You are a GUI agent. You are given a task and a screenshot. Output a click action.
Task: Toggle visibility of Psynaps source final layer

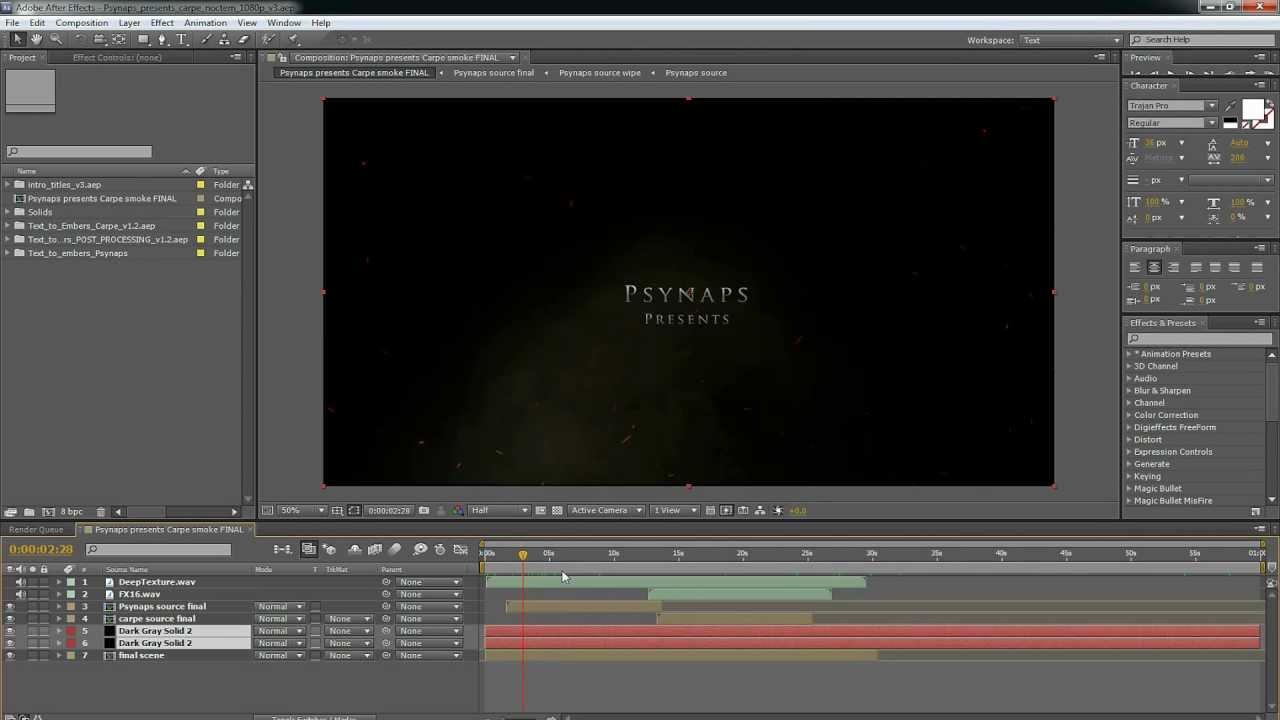point(10,607)
